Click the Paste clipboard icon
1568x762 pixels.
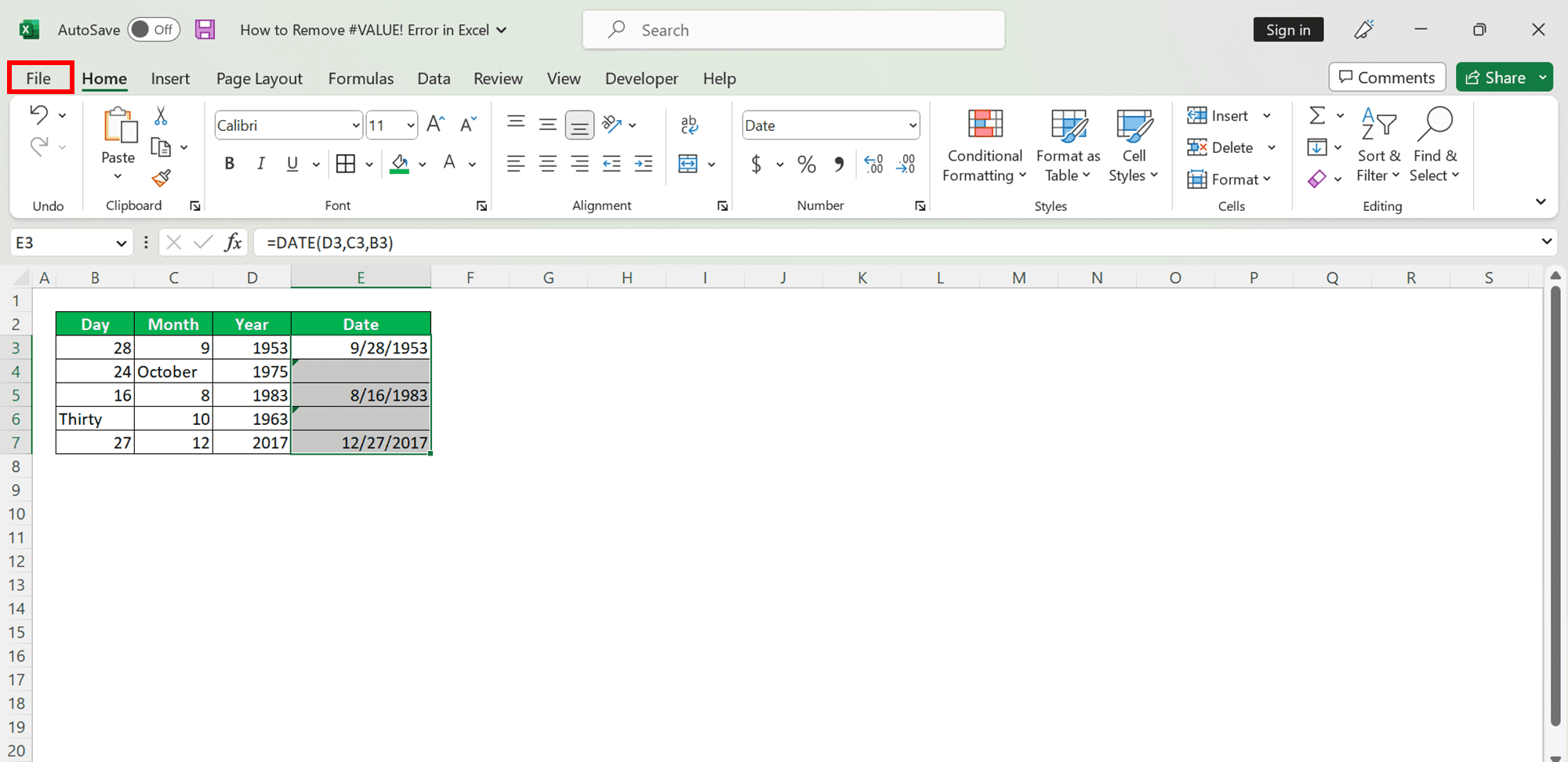point(120,125)
